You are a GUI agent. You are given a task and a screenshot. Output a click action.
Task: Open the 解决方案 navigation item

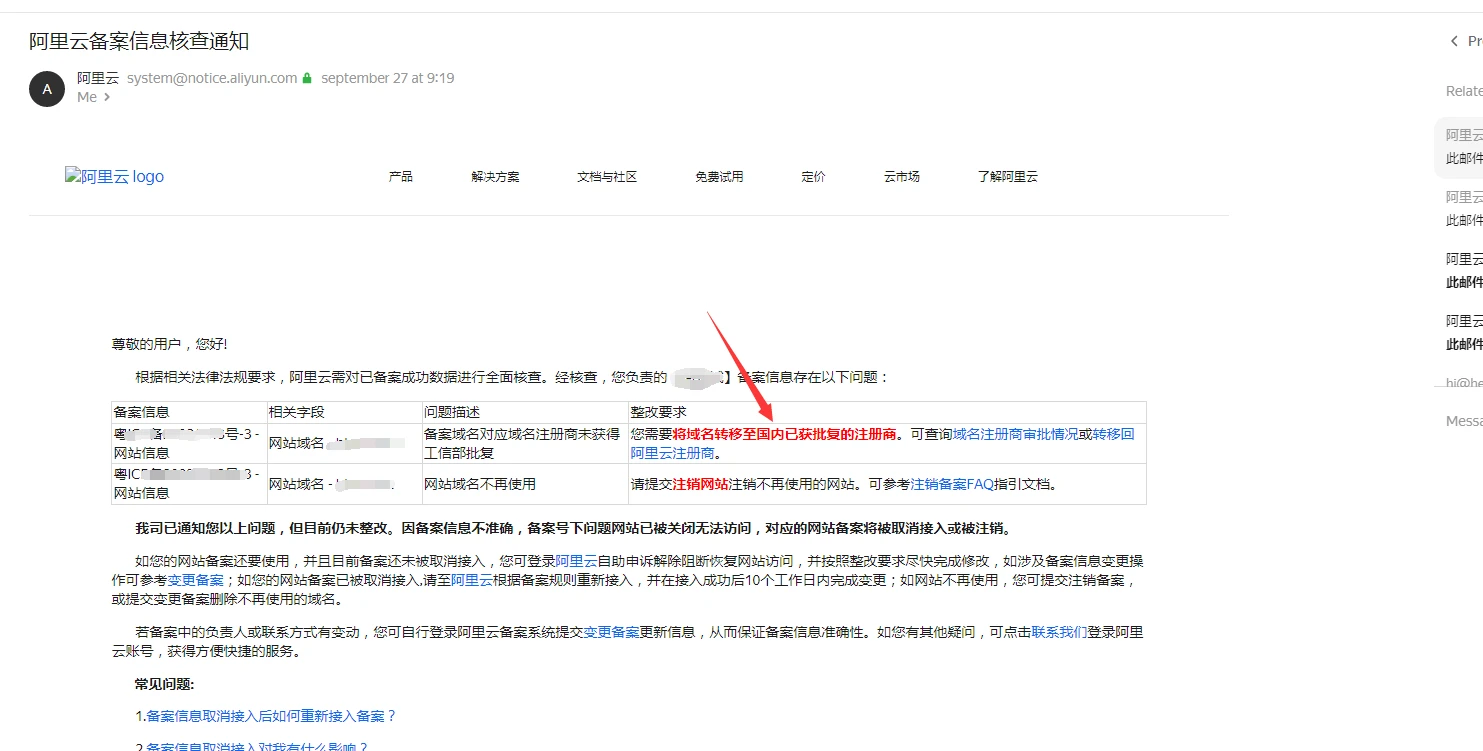click(x=495, y=177)
